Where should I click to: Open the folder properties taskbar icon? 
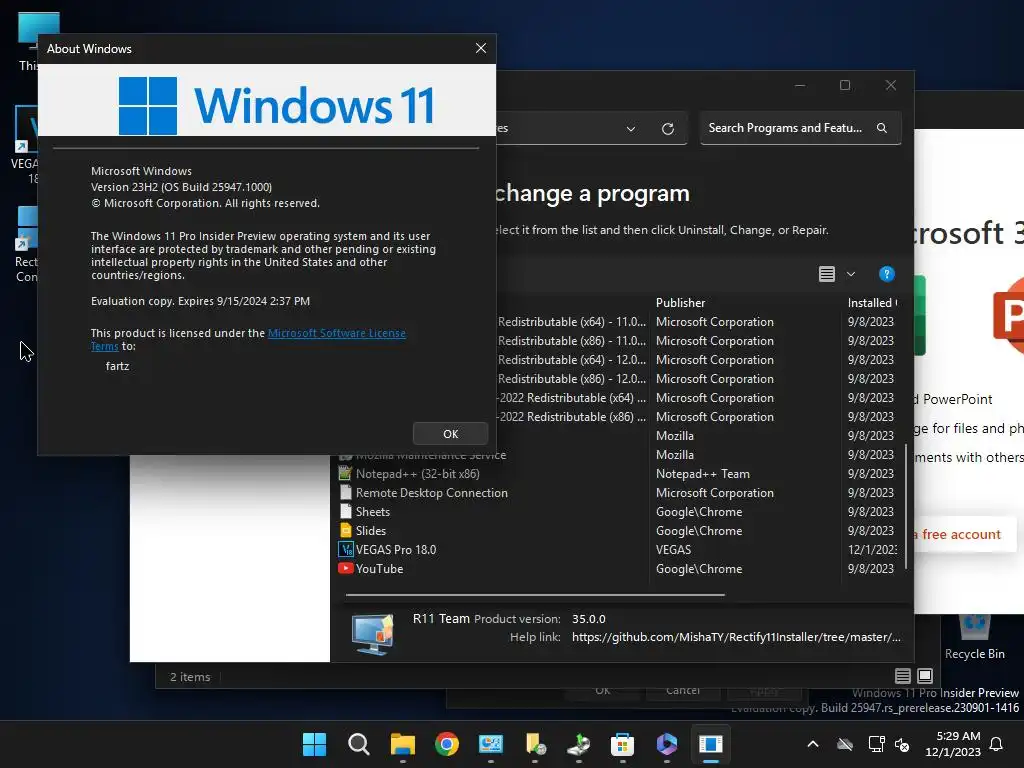tap(535, 744)
